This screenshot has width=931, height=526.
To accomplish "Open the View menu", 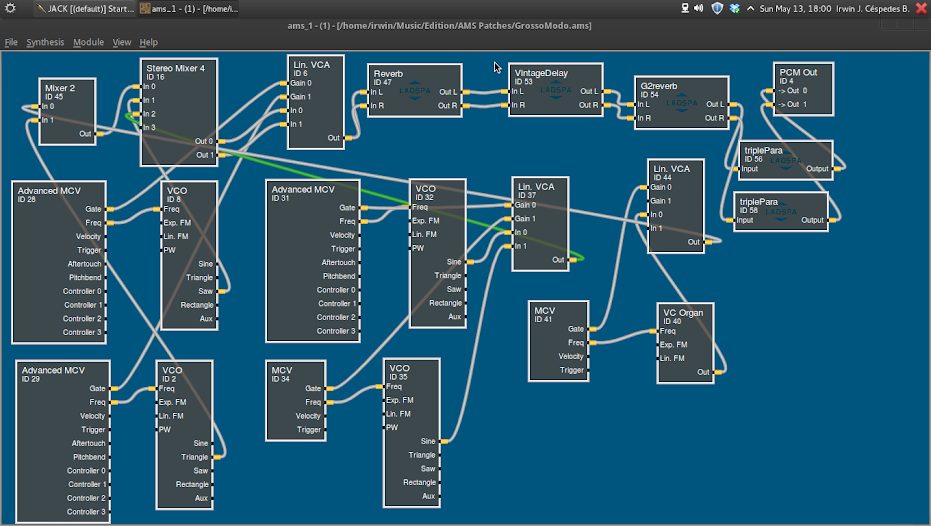I will 122,42.
